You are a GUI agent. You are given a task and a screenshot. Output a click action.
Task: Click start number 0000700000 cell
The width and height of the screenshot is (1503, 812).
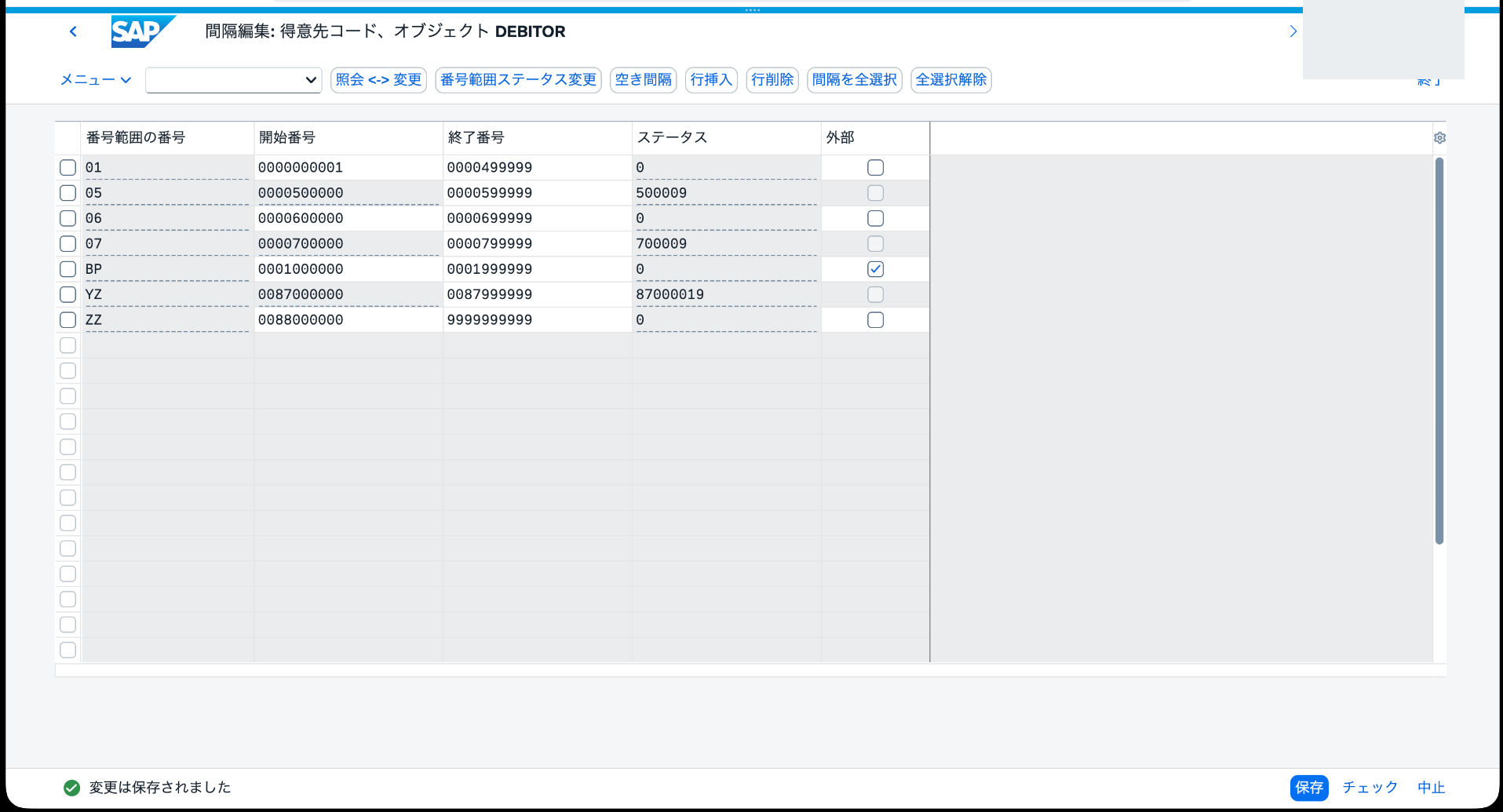348,244
